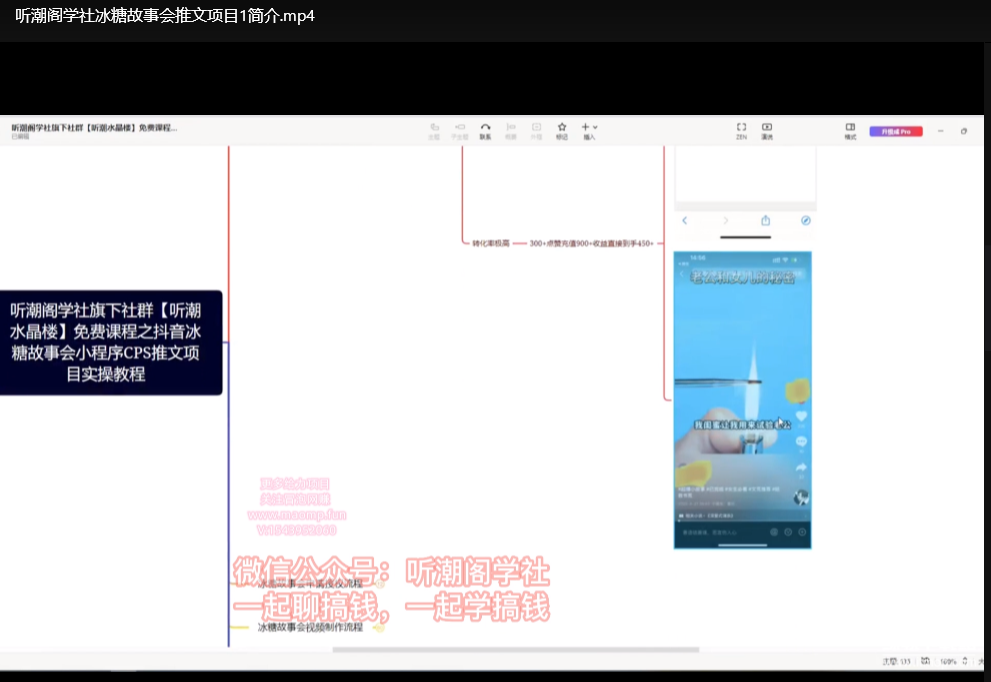Click the Topic (主题) toolbar icon
This screenshot has height=682, width=991.
tap(434, 129)
